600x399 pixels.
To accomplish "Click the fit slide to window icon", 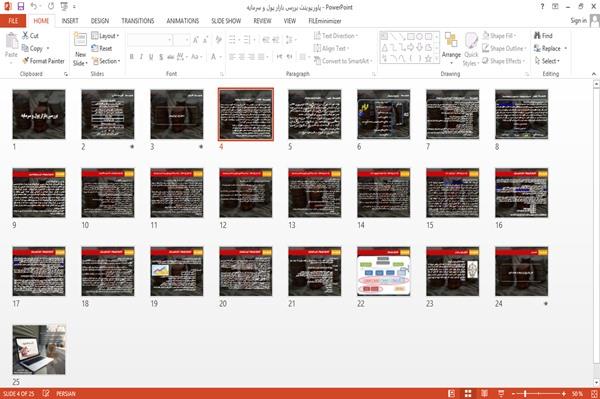I will tap(594, 394).
